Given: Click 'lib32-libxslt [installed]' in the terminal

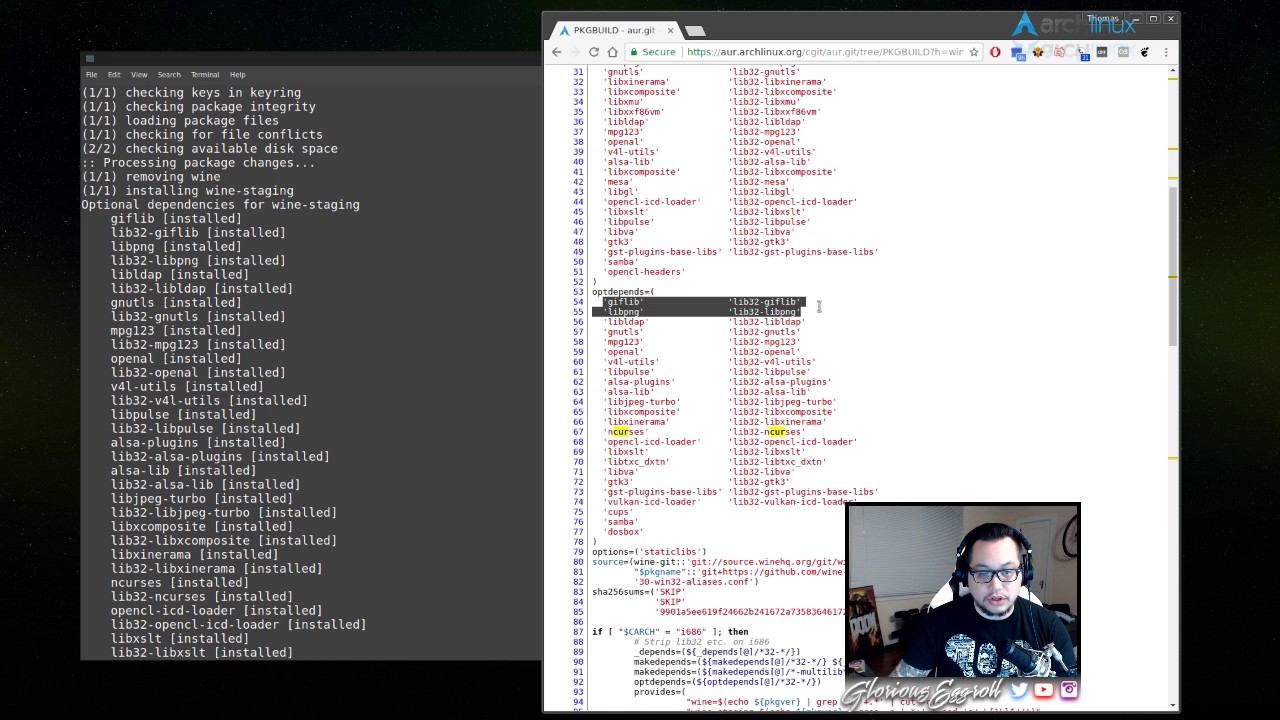Looking at the screenshot, I should (x=202, y=652).
